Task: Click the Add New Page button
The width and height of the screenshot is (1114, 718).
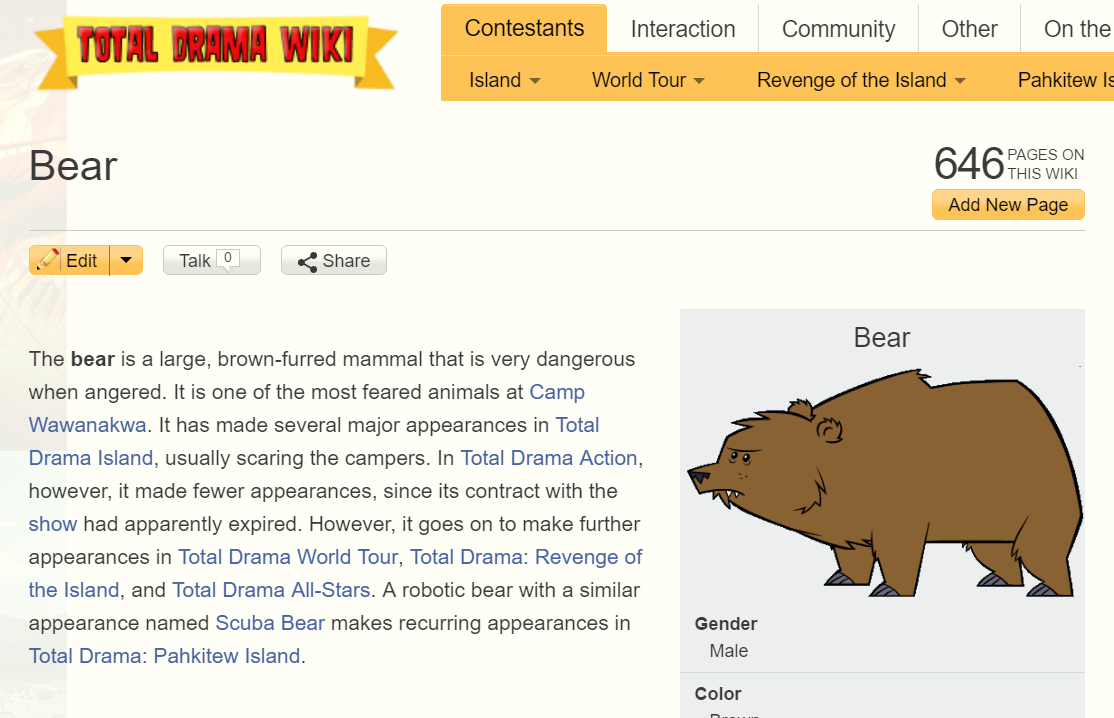Action: pos(1008,205)
